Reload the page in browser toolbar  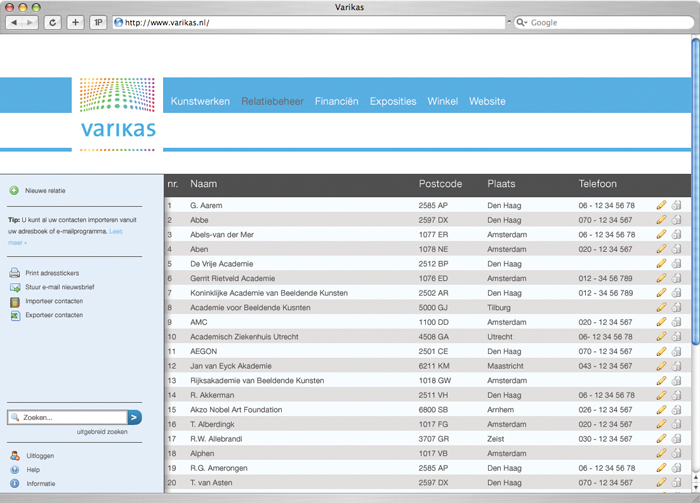coord(52,22)
